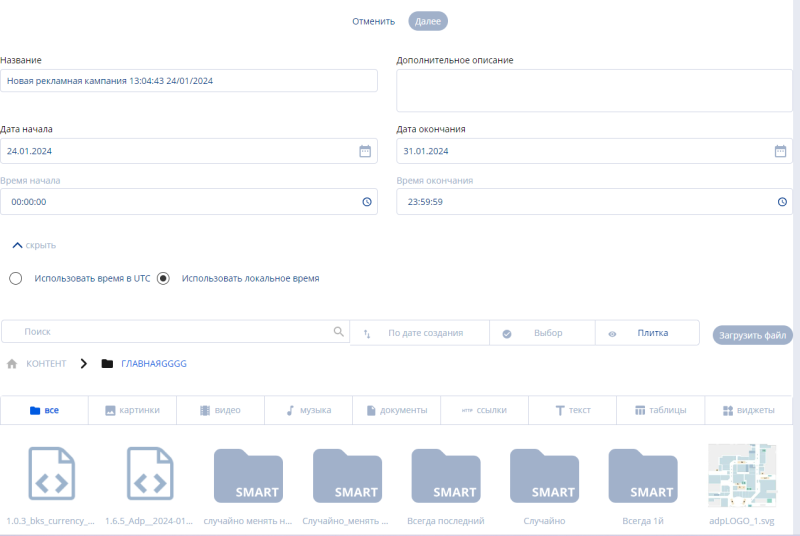Select the adpLOGO_1.svg thumbnail
The height and width of the screenshot is (536, 800).
[x=742, y=477]
